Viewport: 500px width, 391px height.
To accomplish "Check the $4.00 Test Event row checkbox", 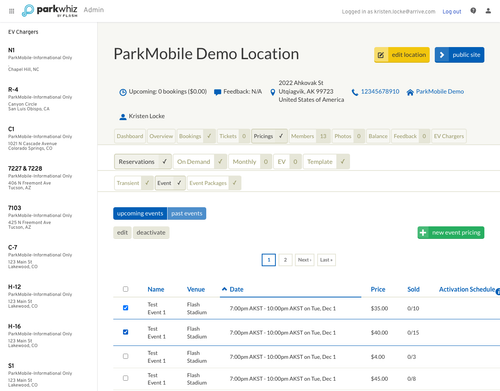I will (126, 356).
